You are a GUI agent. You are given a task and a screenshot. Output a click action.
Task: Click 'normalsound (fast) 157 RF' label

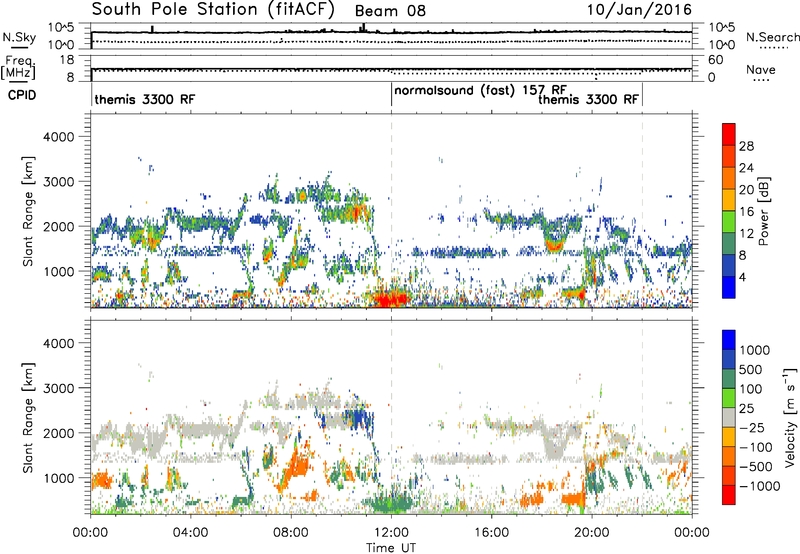(480, 91)
